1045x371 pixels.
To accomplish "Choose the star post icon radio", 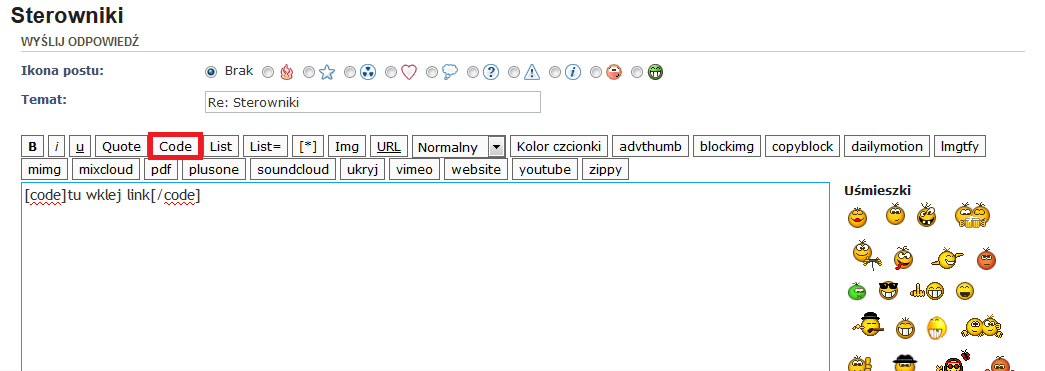I will click(x=309, y=72).
